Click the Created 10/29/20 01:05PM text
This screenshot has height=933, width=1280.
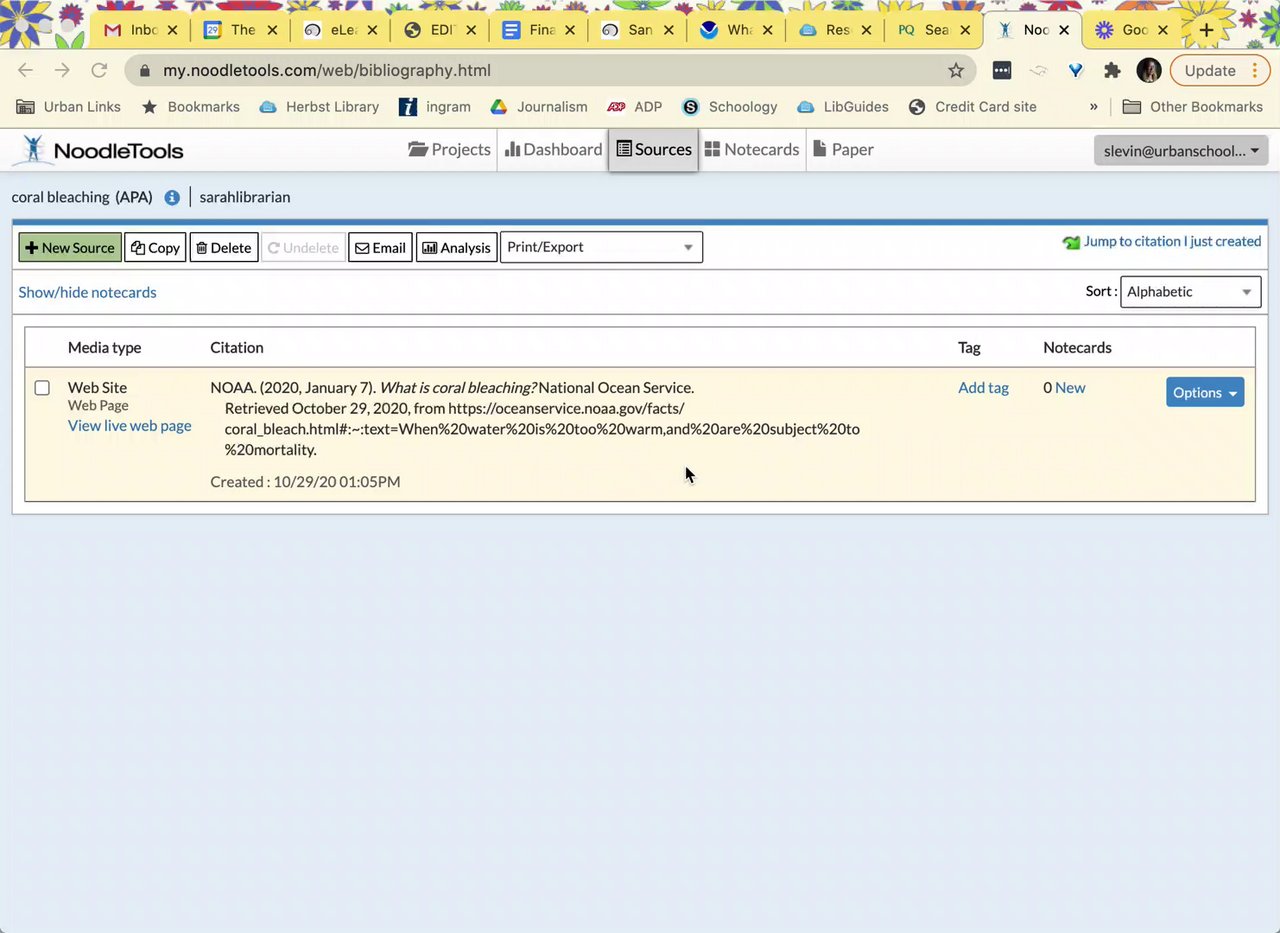(305, 482)
